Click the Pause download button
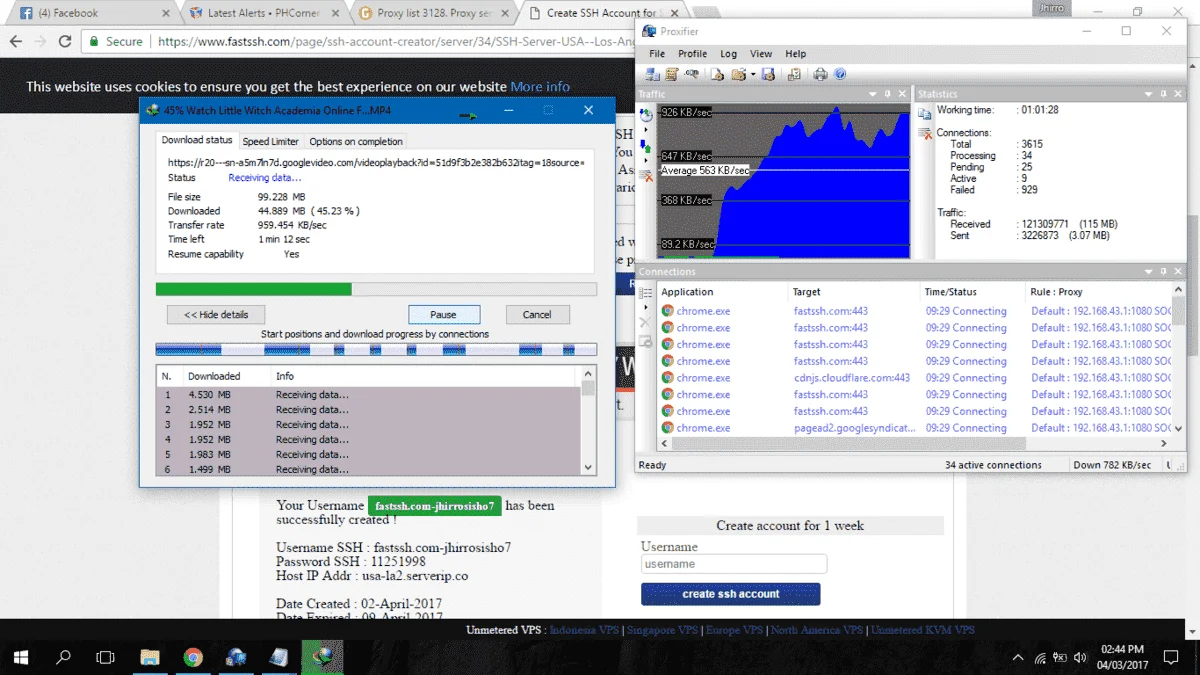1200x675 pixels. pos(443,314)
